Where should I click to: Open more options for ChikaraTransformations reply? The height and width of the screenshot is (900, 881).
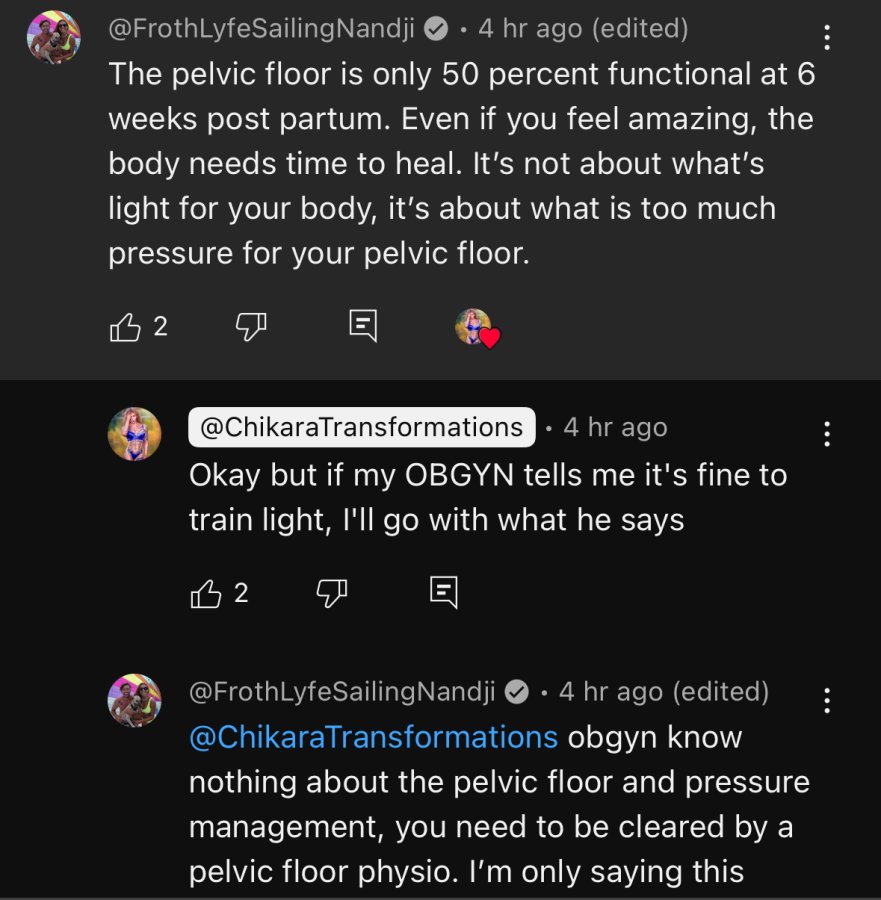point(826,434)
